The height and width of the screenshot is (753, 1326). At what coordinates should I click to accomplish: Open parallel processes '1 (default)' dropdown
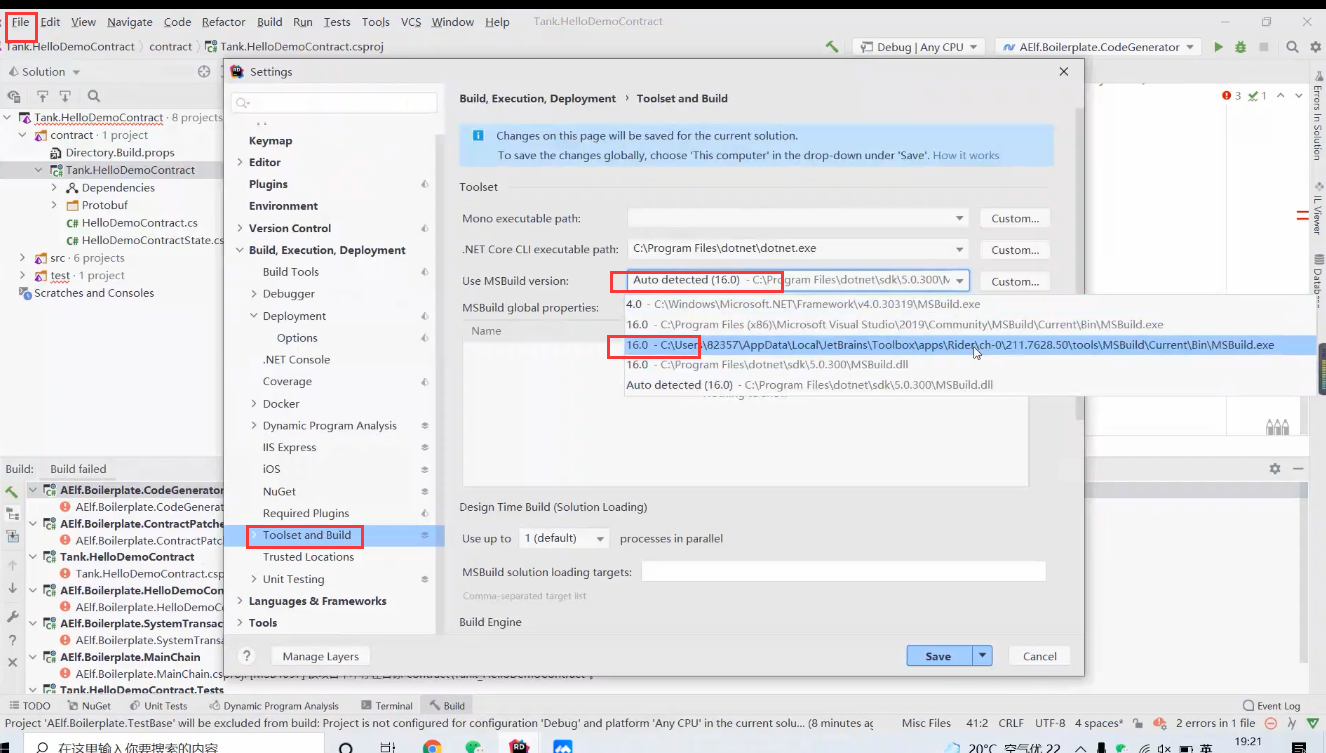pos(564,538)
